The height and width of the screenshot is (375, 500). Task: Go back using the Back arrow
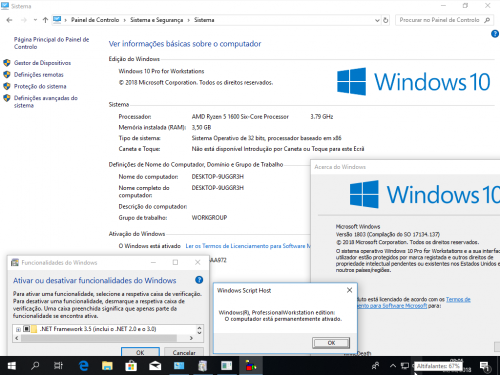coord(9,20)
